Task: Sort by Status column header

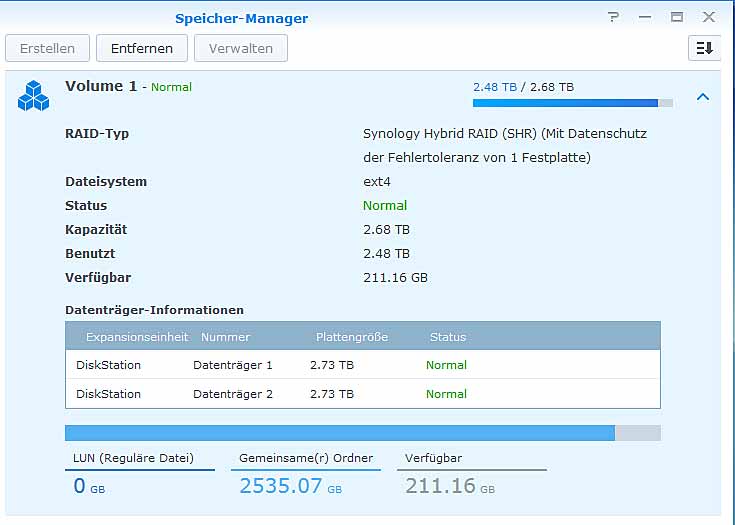Action: 448,337
